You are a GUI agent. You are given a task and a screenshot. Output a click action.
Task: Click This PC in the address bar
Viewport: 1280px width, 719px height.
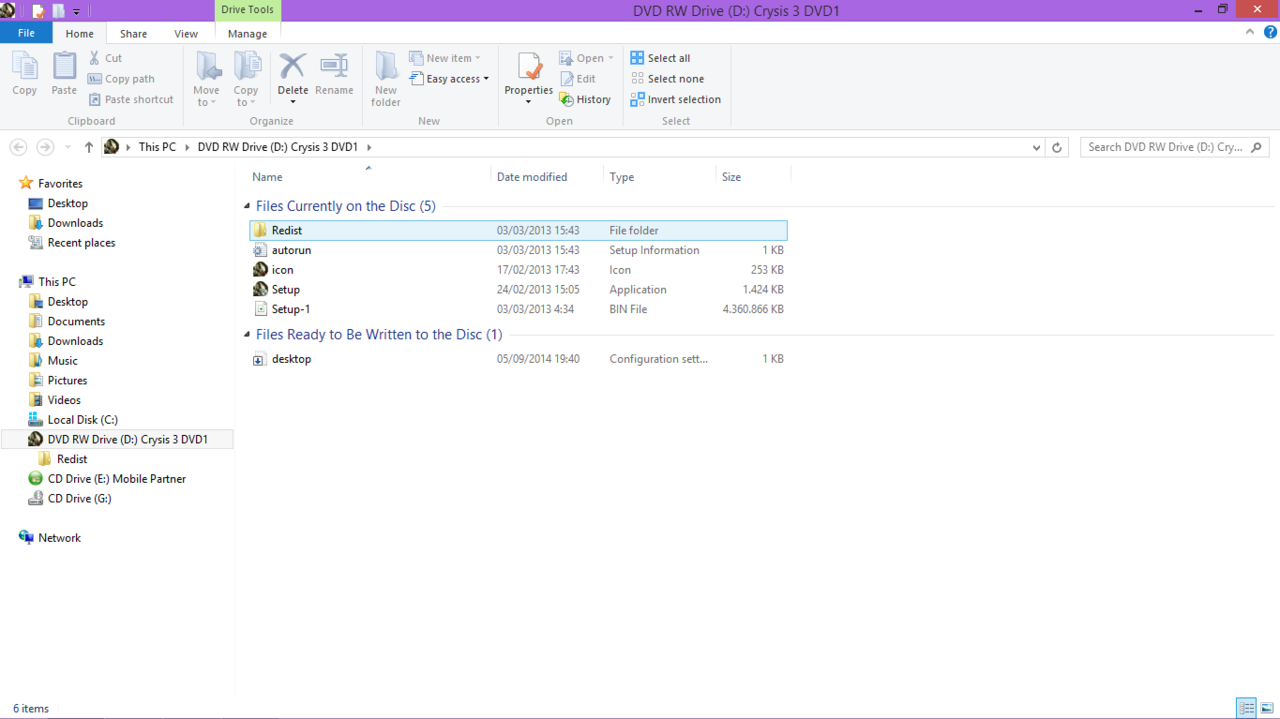[157, 147]
